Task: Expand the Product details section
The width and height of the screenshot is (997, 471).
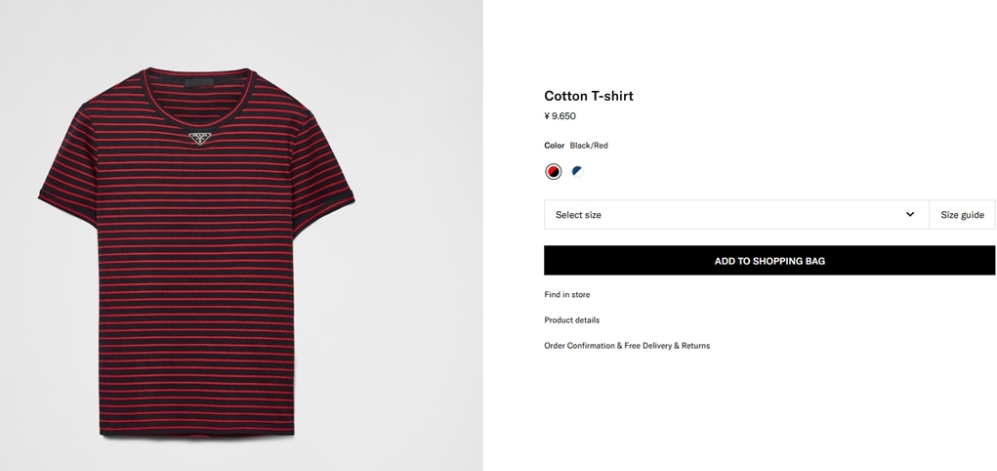Action: pyautogui.click(x=572, y=320)
